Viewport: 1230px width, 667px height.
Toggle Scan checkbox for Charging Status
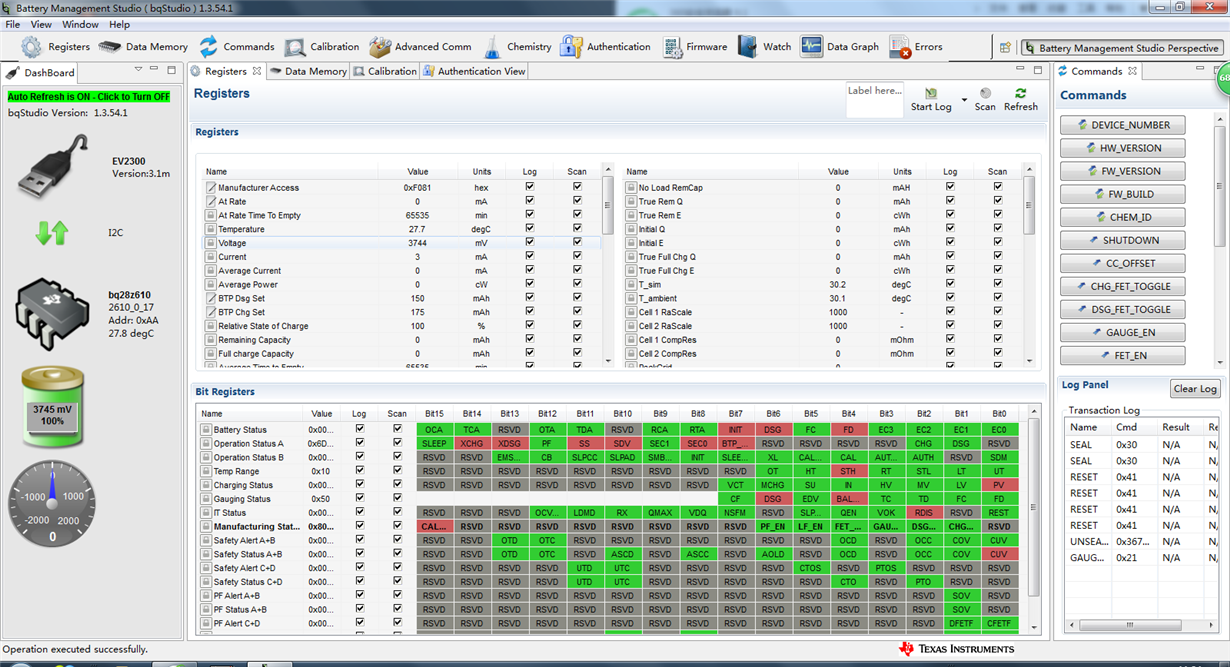tap(397, 484)
